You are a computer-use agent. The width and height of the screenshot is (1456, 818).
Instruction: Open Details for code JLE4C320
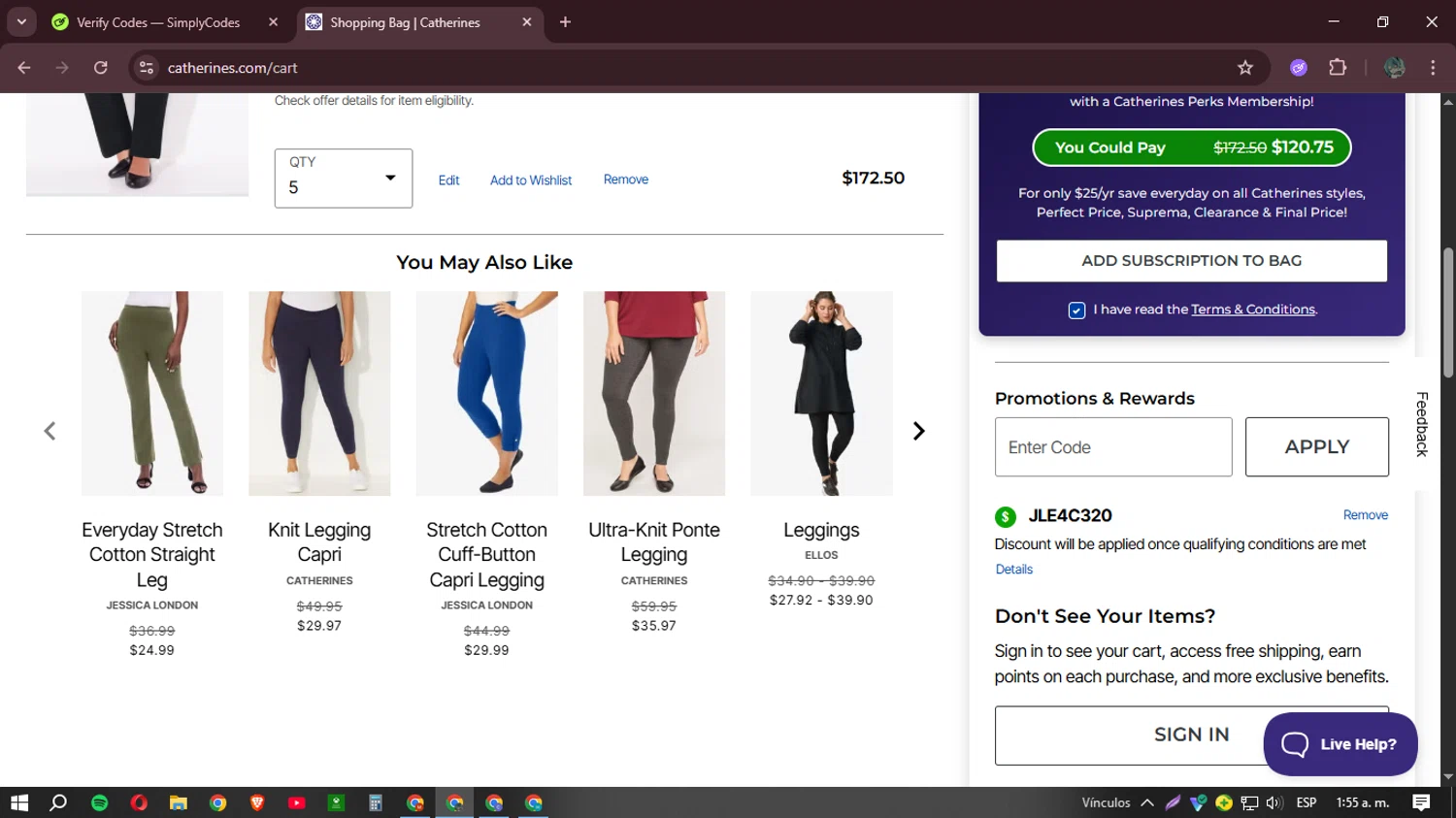1014,570
